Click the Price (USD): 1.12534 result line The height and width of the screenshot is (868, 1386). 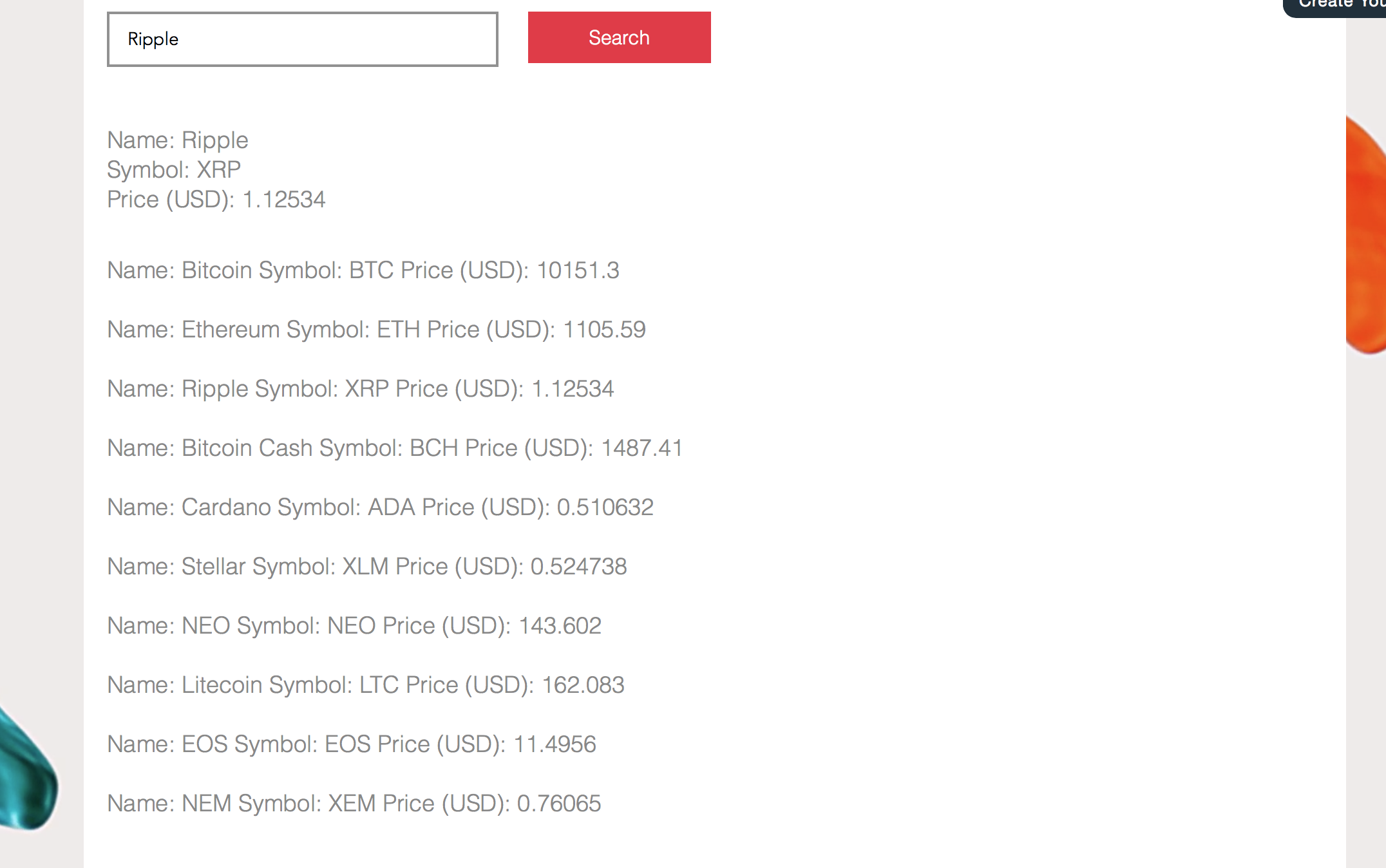[216, 200]
